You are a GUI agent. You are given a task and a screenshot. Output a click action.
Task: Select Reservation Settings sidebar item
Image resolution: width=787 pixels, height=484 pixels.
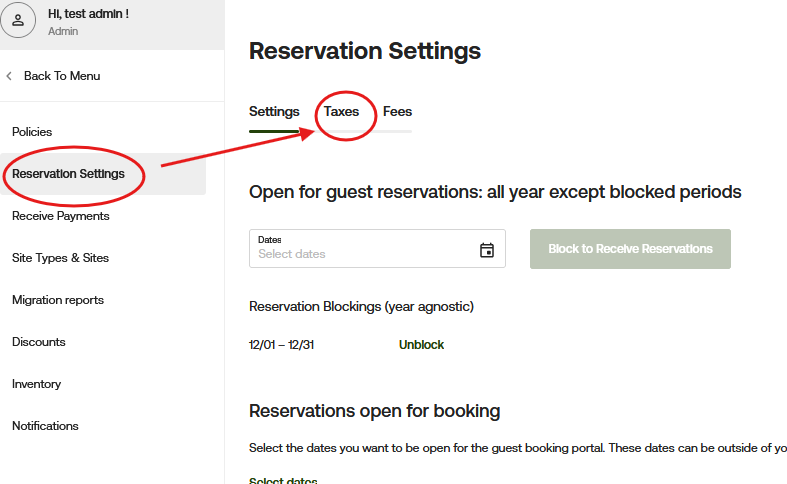68,174
